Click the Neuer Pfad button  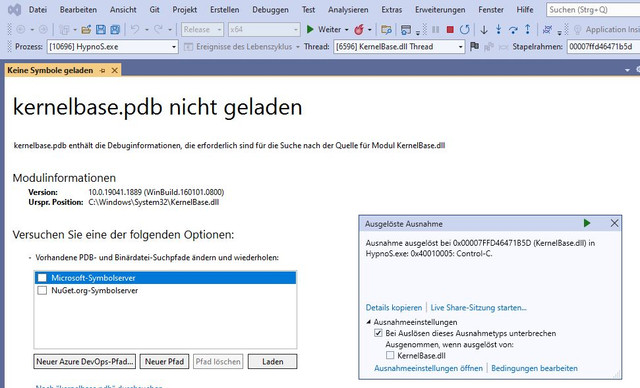164,361
